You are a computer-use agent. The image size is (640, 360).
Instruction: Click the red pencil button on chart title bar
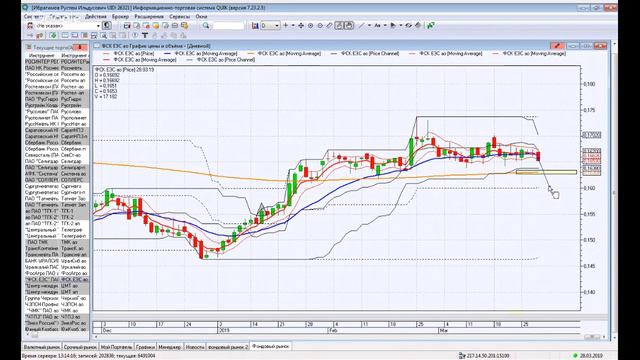point(557,46)
